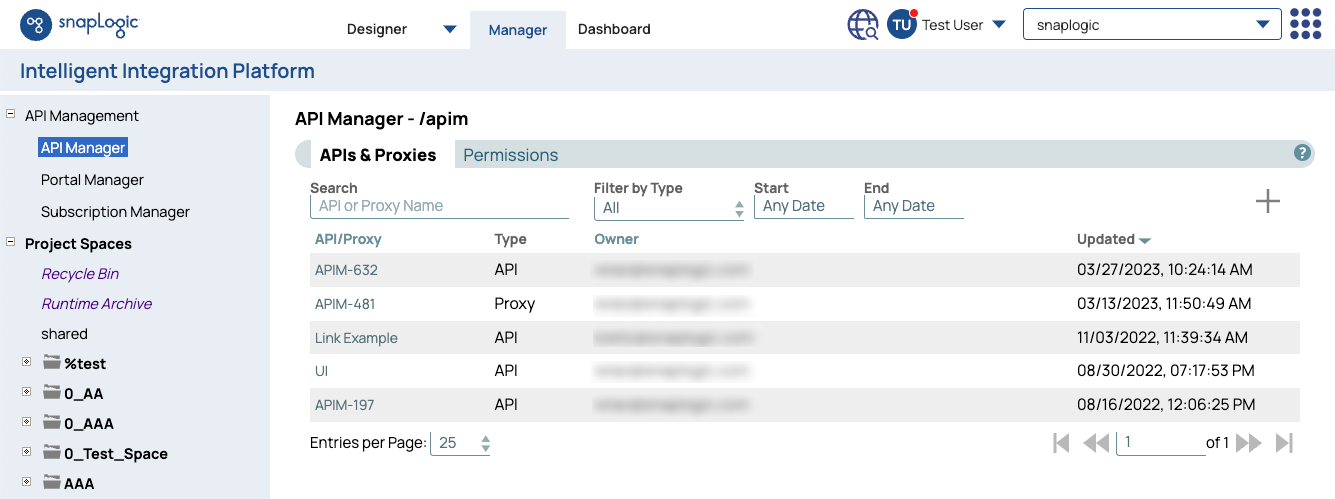Select the shared project
The image size is (1335, 499).
pyautogui.click(x=64, y=334)
